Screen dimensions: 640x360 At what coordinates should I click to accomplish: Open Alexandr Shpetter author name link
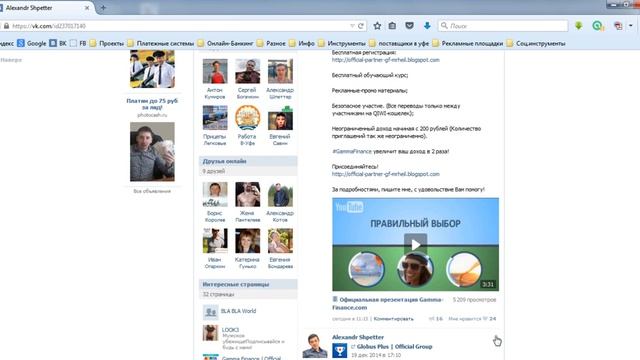pyautogui.click(x=358, y=337)
